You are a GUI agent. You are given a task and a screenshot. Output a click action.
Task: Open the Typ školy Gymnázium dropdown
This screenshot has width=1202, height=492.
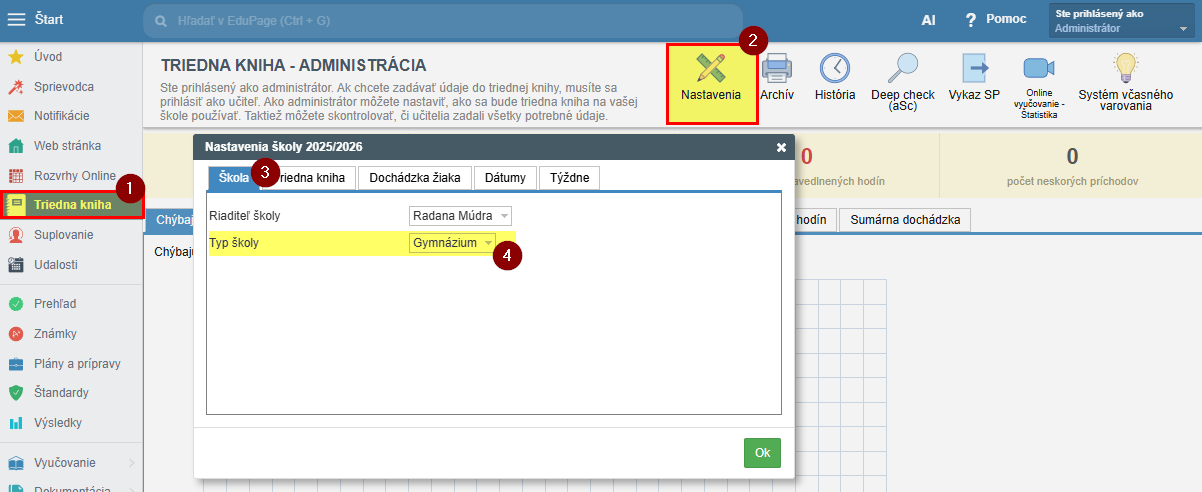(x=453, y=243)
